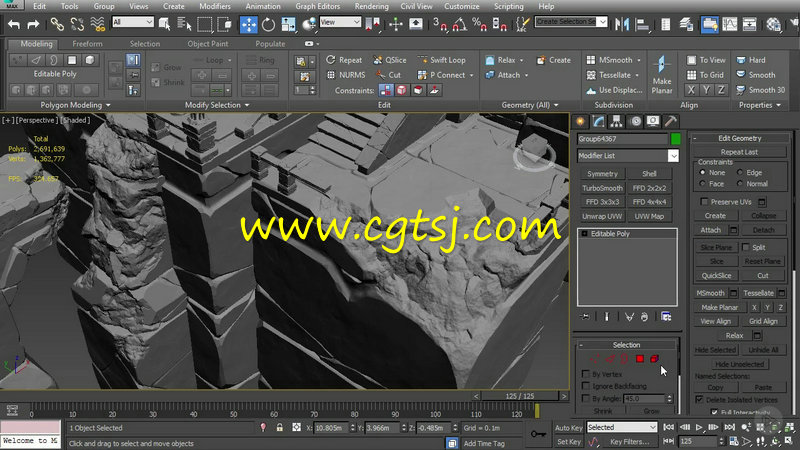Click the Unwrap UVW modifier button
This screenshot has height=450, width=800.
(x=603, y=216)
